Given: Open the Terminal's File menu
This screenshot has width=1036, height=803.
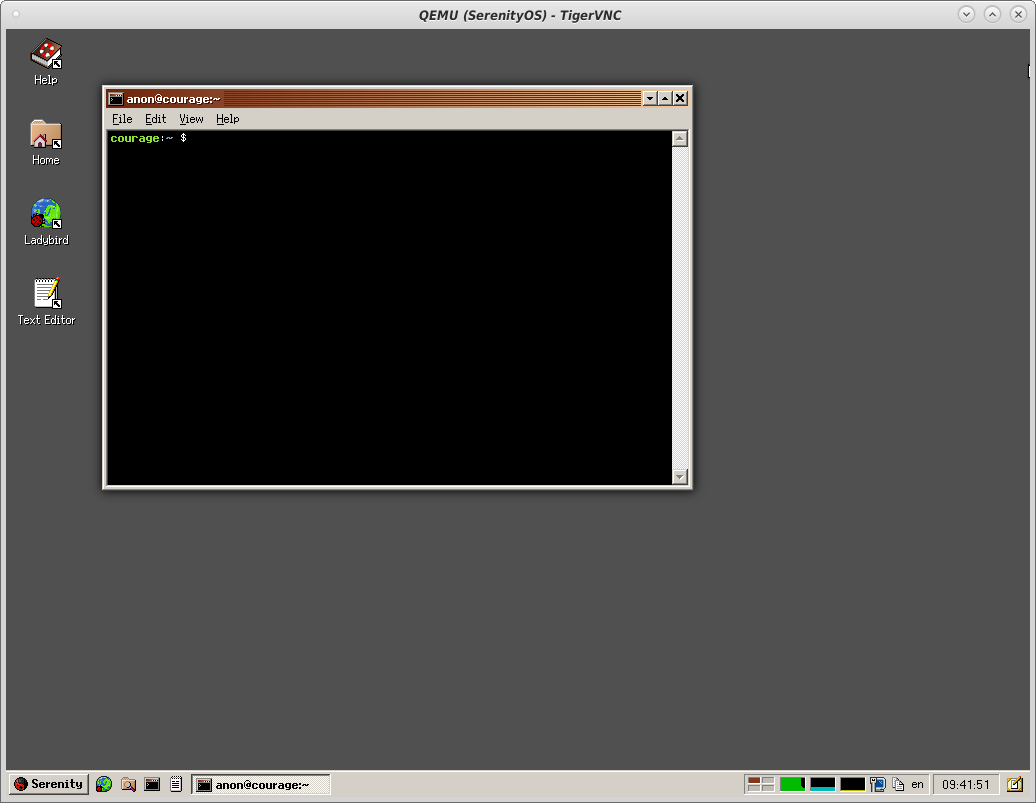Looking at the screenshot, I should pyautogui.click(x=121, y=119).
